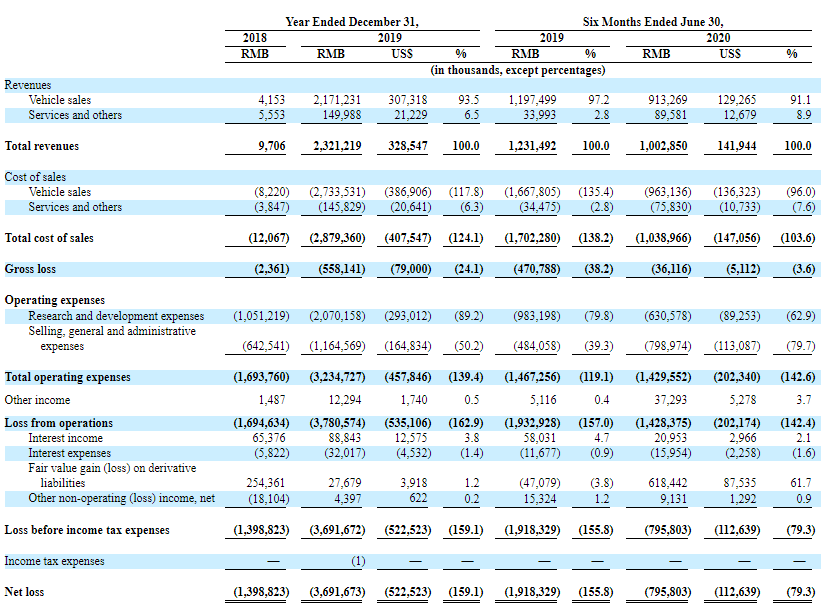Click the (1) income tax expense cell

[x=351, y=561]
